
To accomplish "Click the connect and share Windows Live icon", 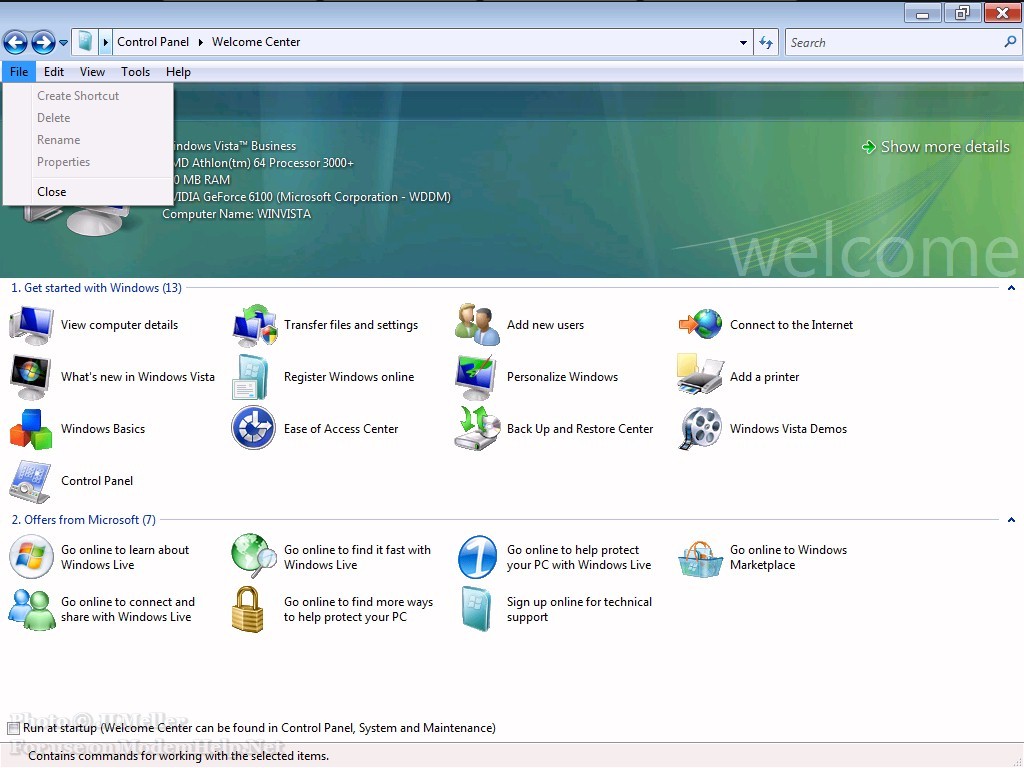I will pos(31,609).
